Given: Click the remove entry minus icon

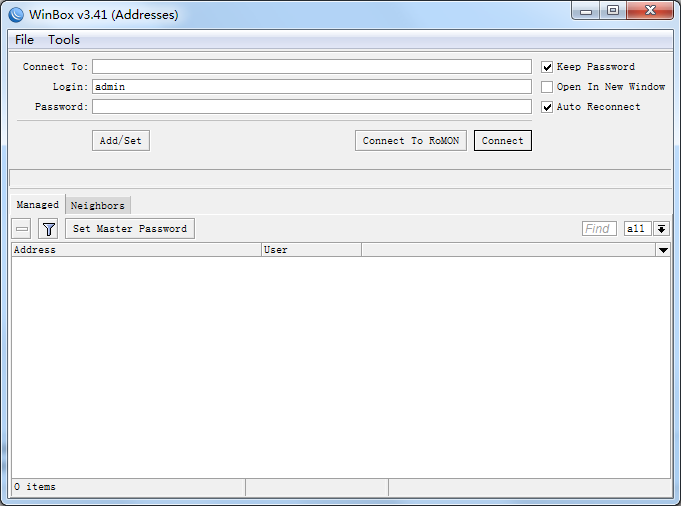Looking at the screenshot, I should click(x=21, y=229).
